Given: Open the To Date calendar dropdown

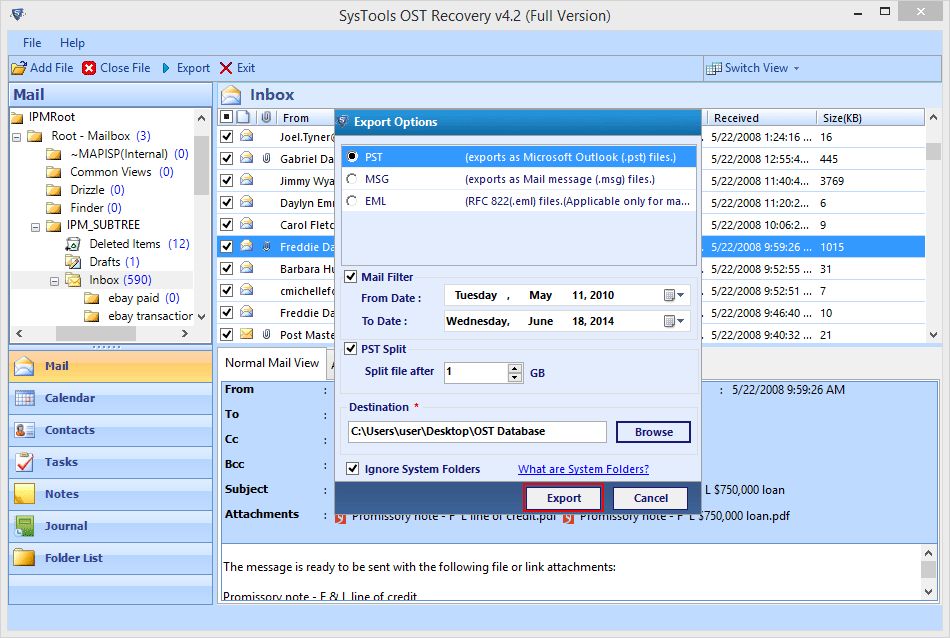Looking at the screenshot, I should point(674,321).
